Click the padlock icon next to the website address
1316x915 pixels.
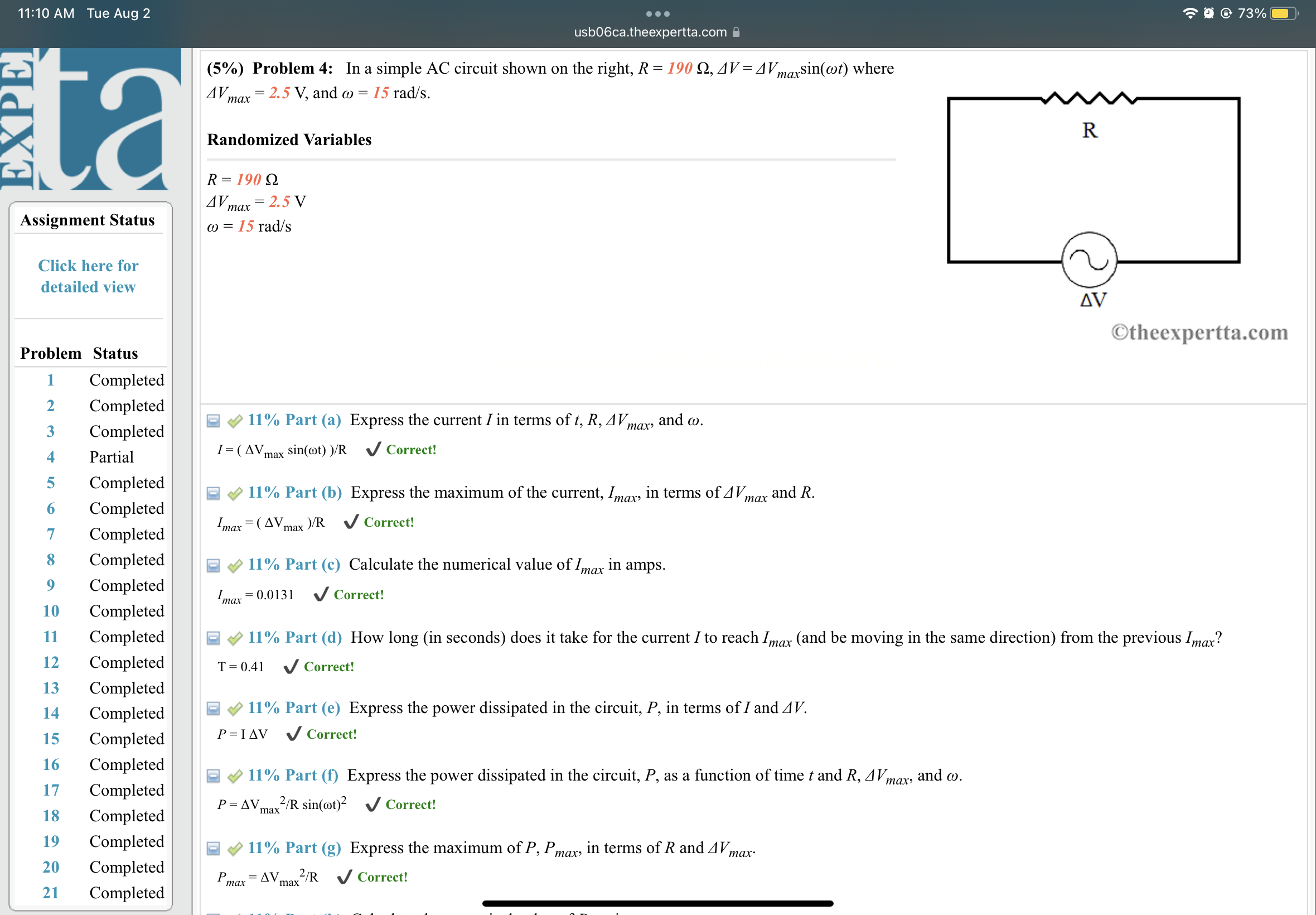(x=736, y=32)
